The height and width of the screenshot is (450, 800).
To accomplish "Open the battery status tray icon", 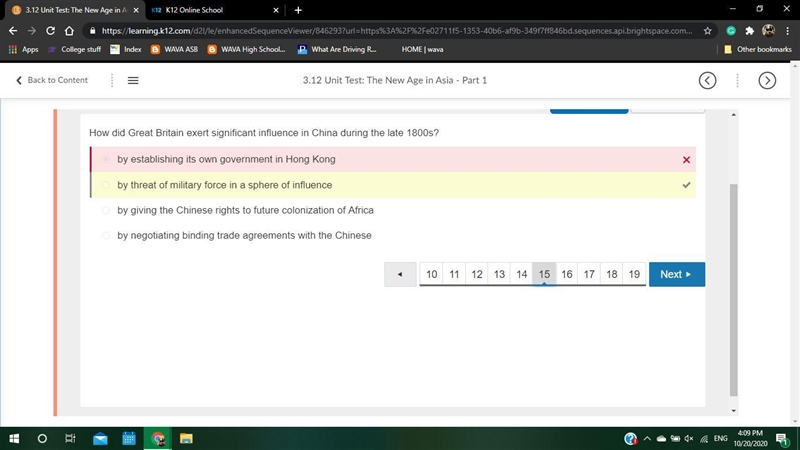I will (x=676, y=439).
